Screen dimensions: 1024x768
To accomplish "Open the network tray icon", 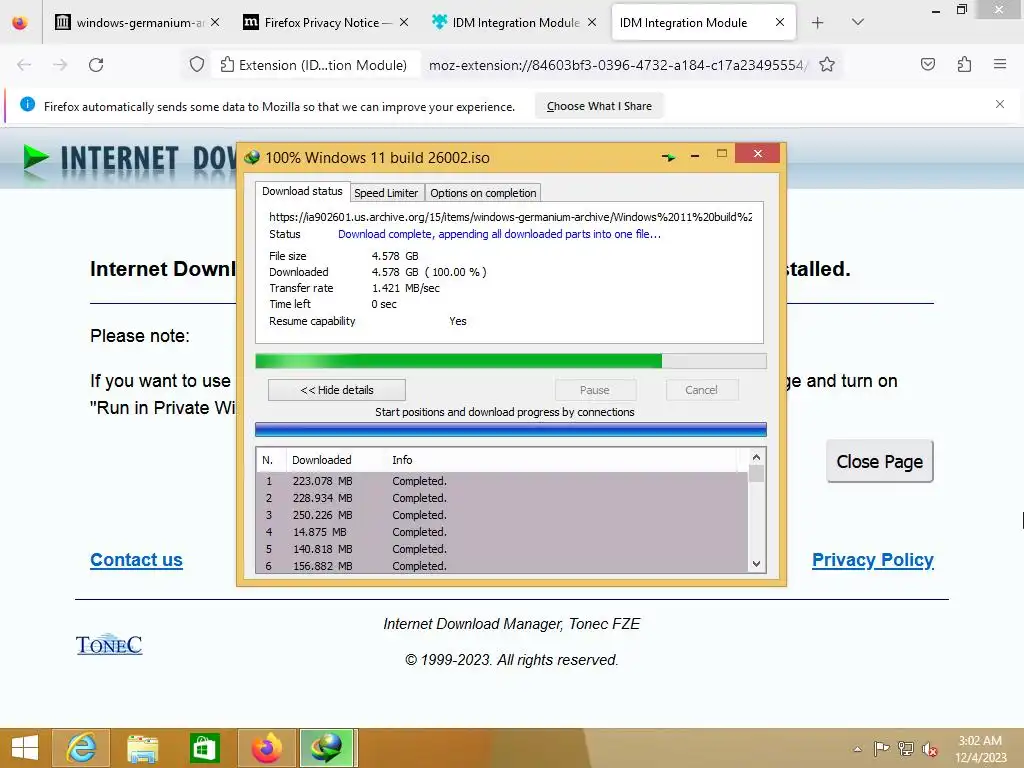I will [906, 748].
